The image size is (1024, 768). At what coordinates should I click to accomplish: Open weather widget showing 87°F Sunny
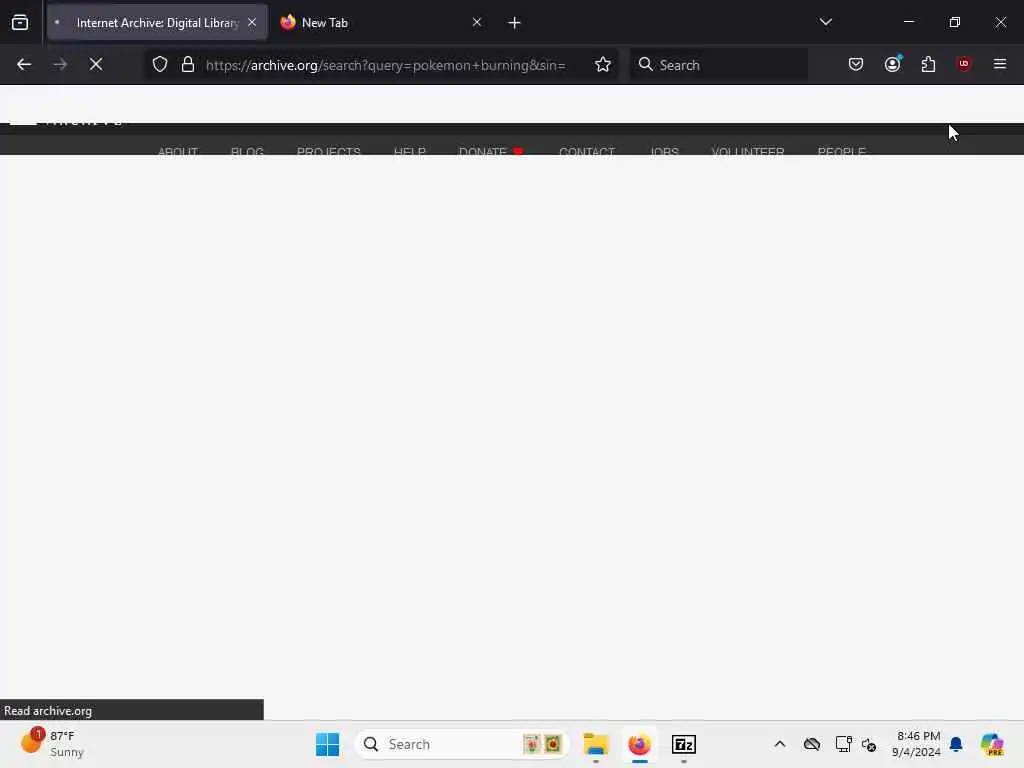tap(52, 744)
